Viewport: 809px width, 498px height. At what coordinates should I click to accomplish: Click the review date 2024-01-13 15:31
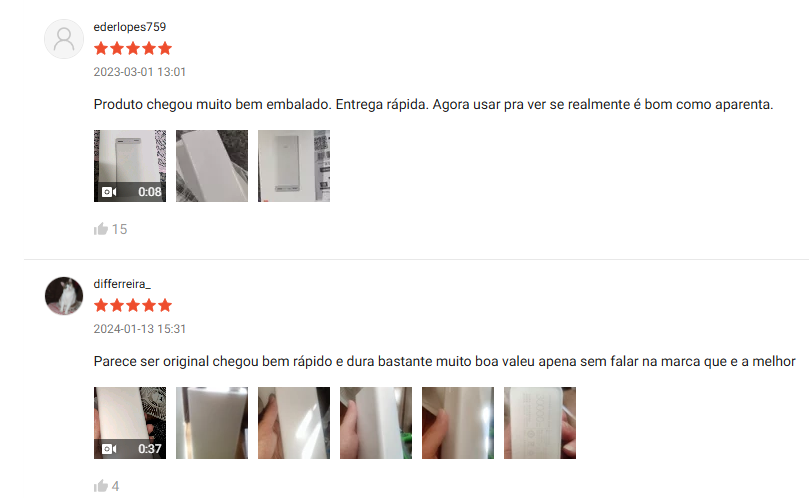point(139,329)
